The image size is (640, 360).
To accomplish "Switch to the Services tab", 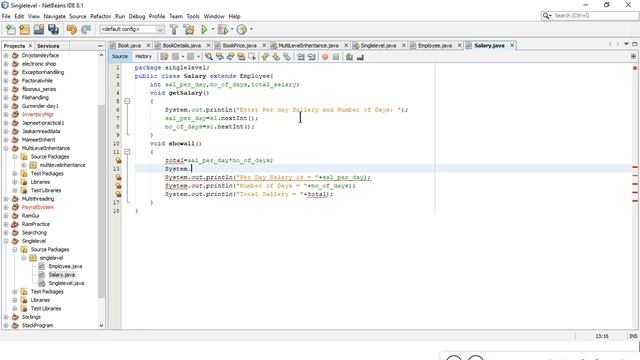I will 48,46.
